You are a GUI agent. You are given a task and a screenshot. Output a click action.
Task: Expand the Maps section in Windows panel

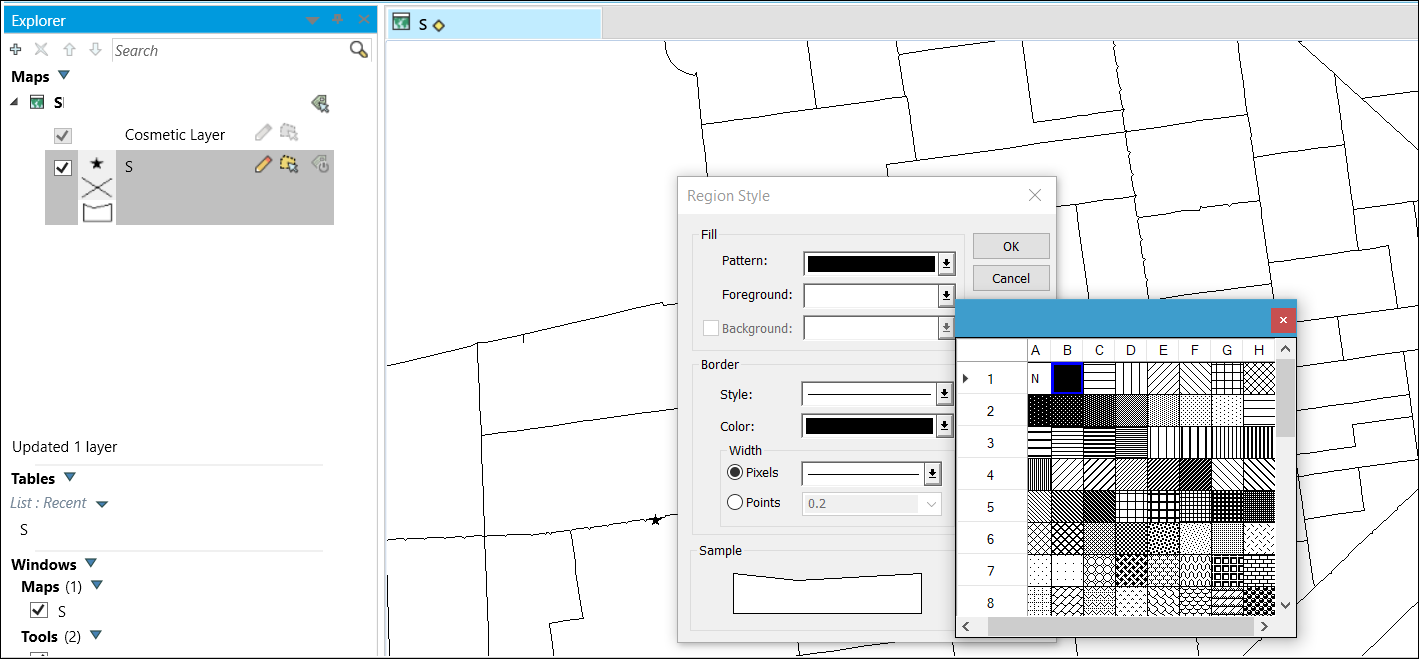coord(96,585)
